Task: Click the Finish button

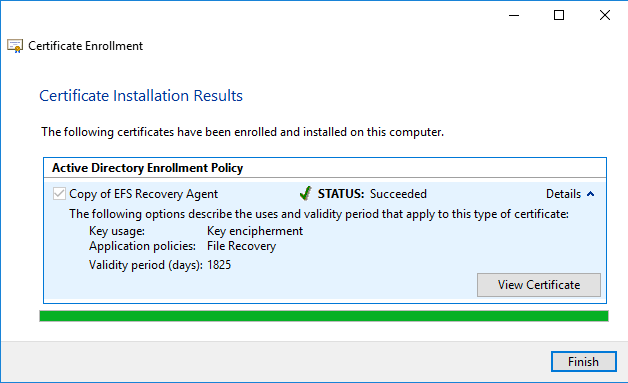Action: pos(584,361)
